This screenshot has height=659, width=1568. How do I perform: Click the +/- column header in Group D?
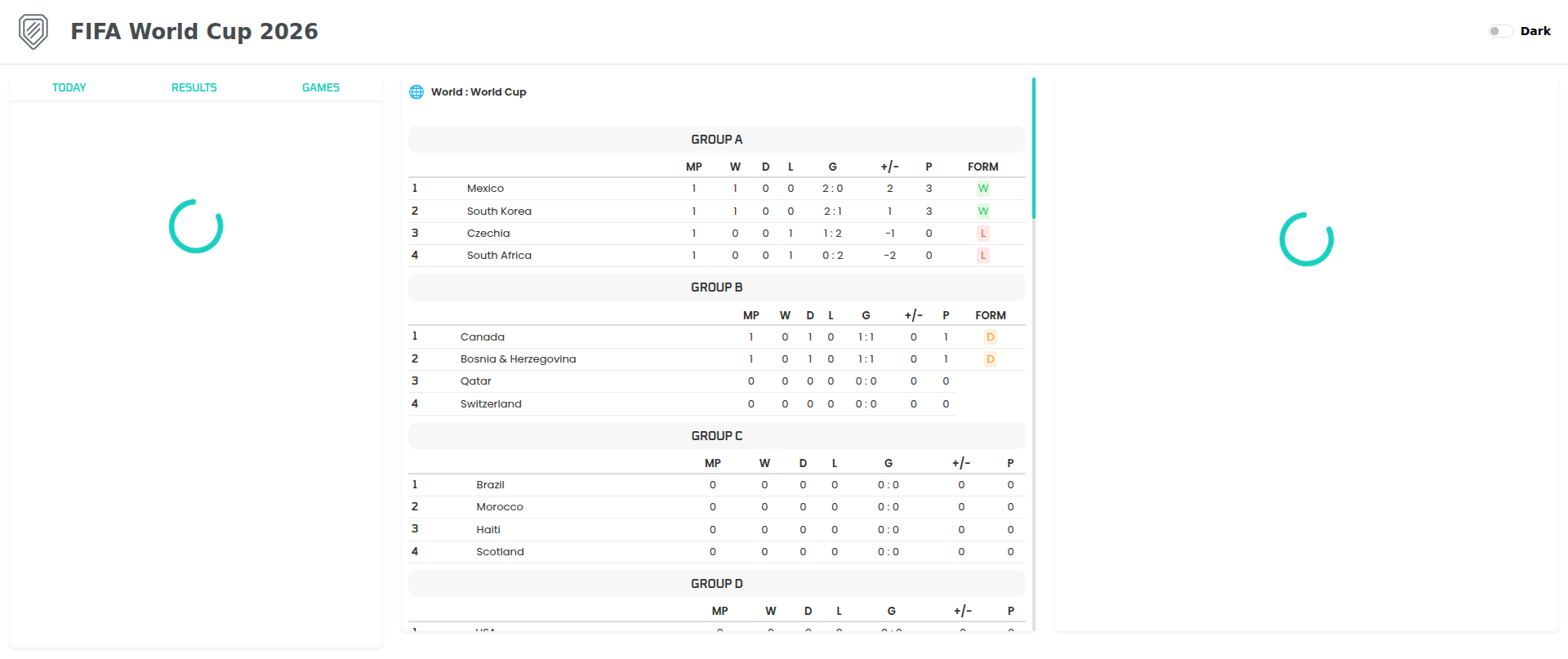point(963,611)
